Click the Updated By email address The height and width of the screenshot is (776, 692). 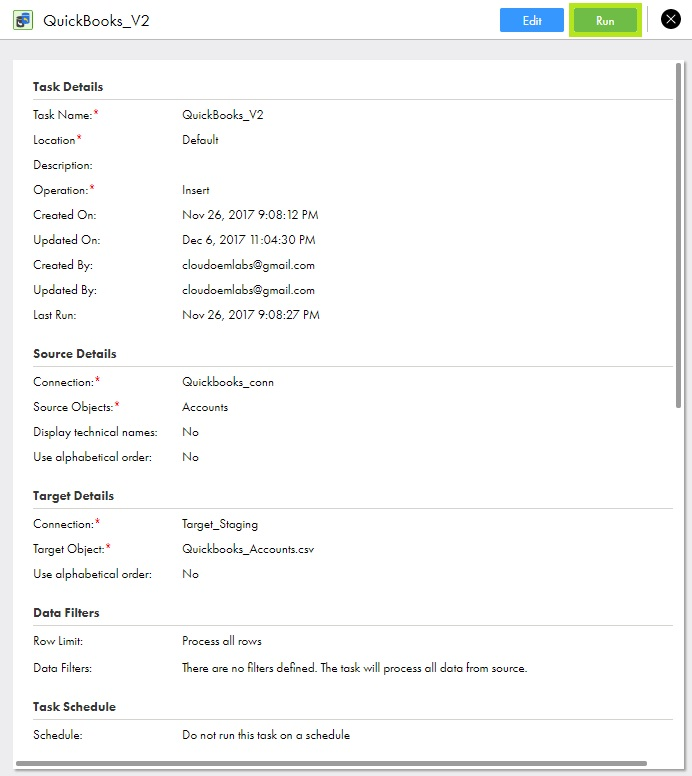click(x=248, y=290)
